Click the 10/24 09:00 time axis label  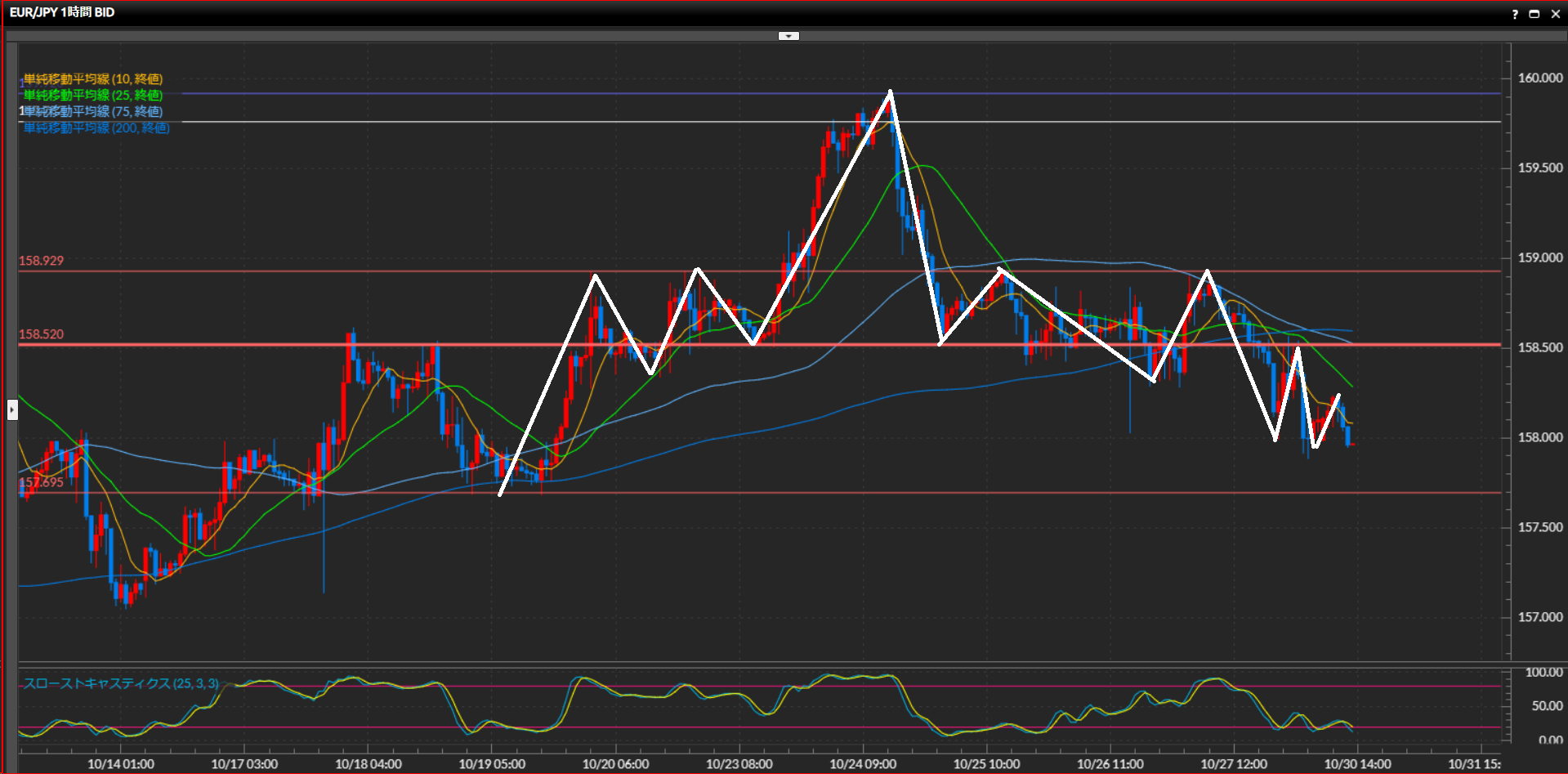click(863, 764)
